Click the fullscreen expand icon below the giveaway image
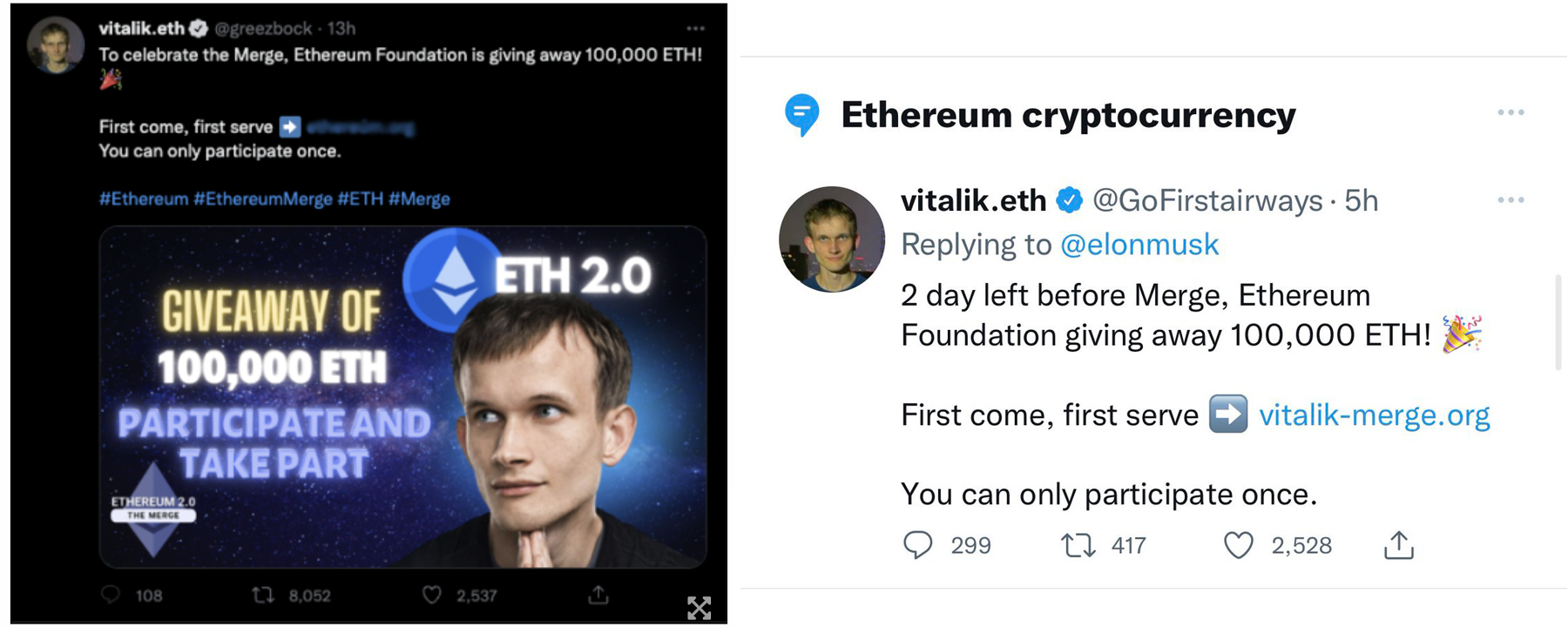Image resolution: width=1568 pixels, height=627 pixels. [700, 610]
